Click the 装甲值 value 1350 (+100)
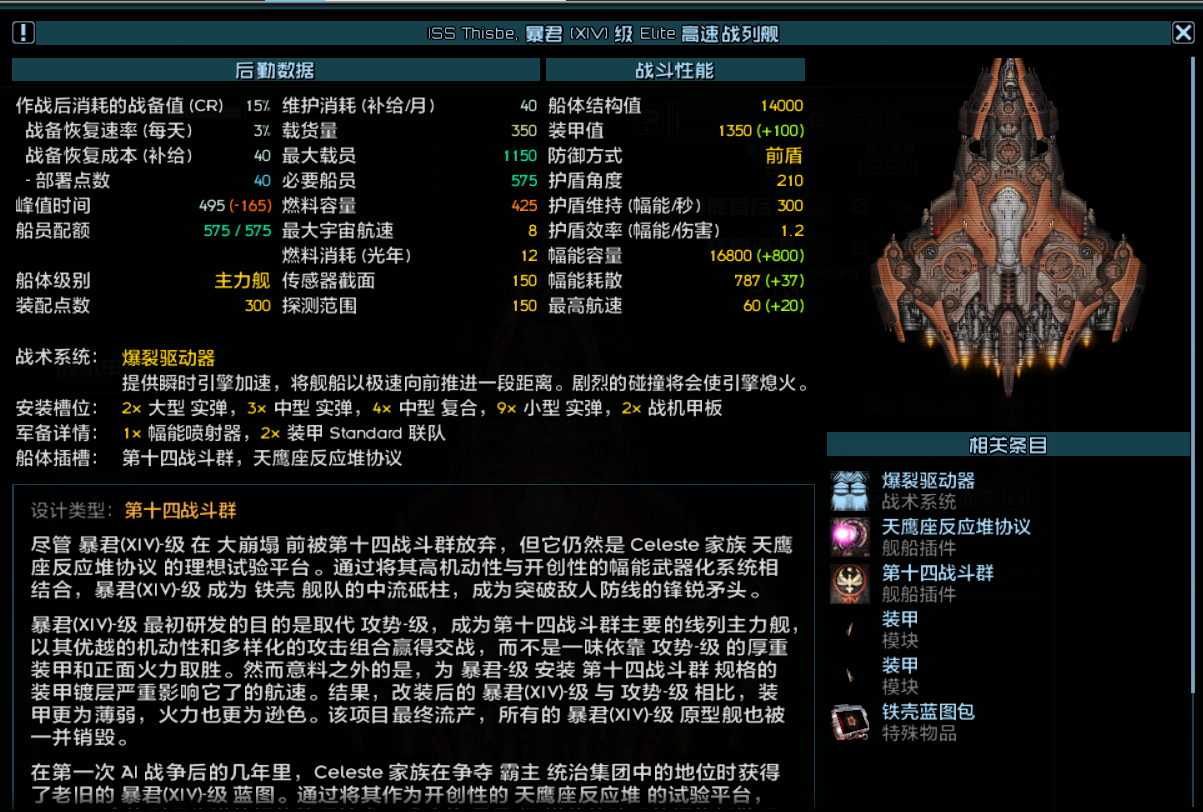1203x812 pixels. point(760,131)
